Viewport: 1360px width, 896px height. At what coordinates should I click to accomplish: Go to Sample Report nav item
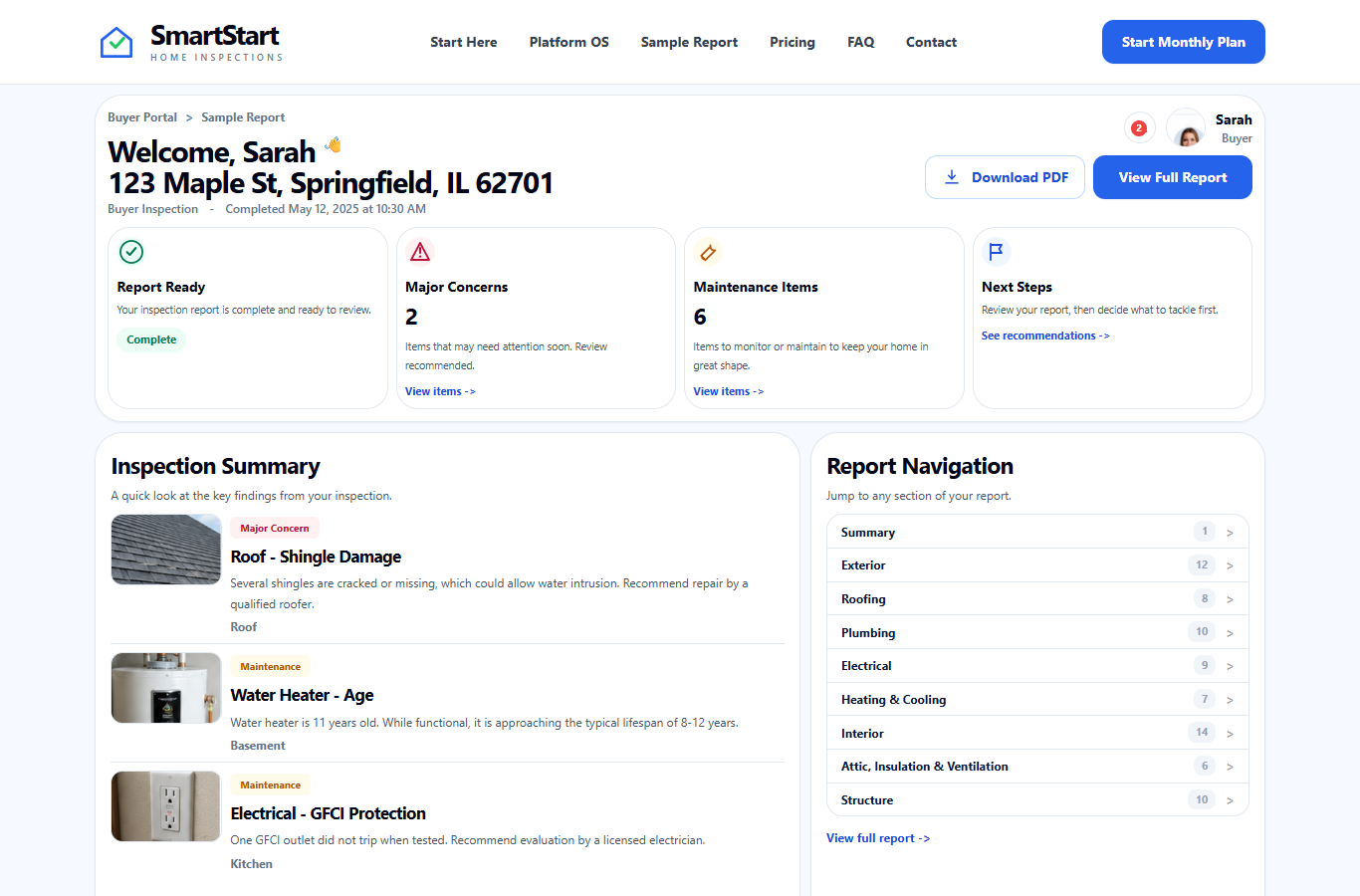pyautogui.click(x=689, y=42)
